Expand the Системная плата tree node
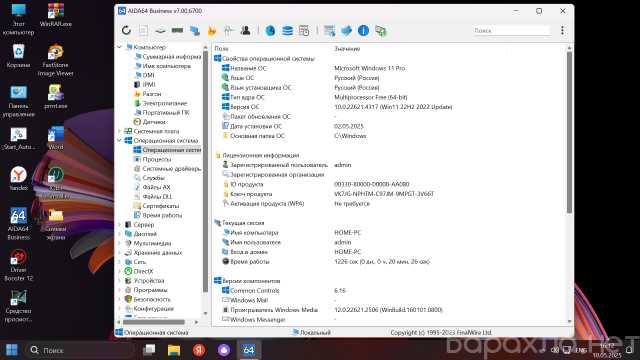The height and width of the screenshot is (360, 640). tap(120, 131)
